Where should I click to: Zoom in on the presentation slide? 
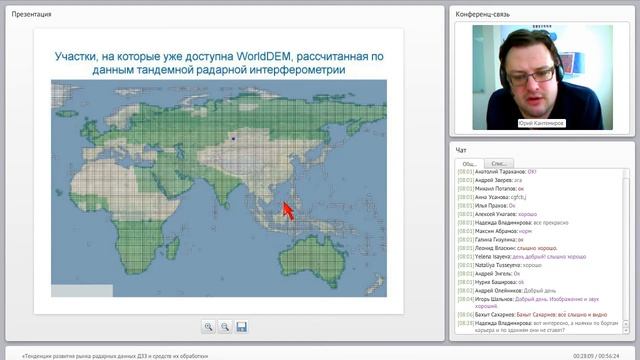(x=208, y=327)
